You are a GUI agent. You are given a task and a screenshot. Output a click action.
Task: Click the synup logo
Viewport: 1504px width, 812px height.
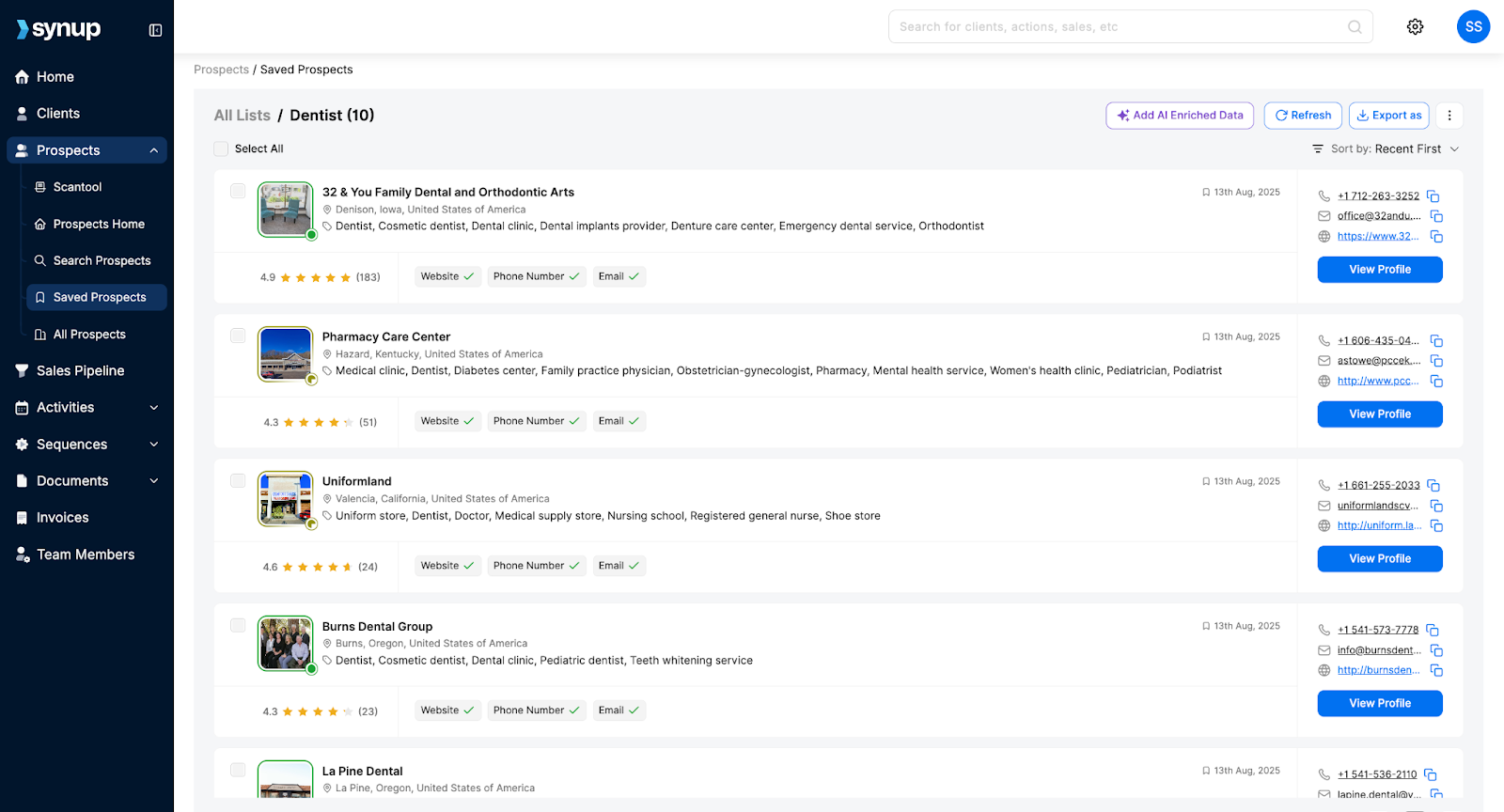(x=58, y=29)
